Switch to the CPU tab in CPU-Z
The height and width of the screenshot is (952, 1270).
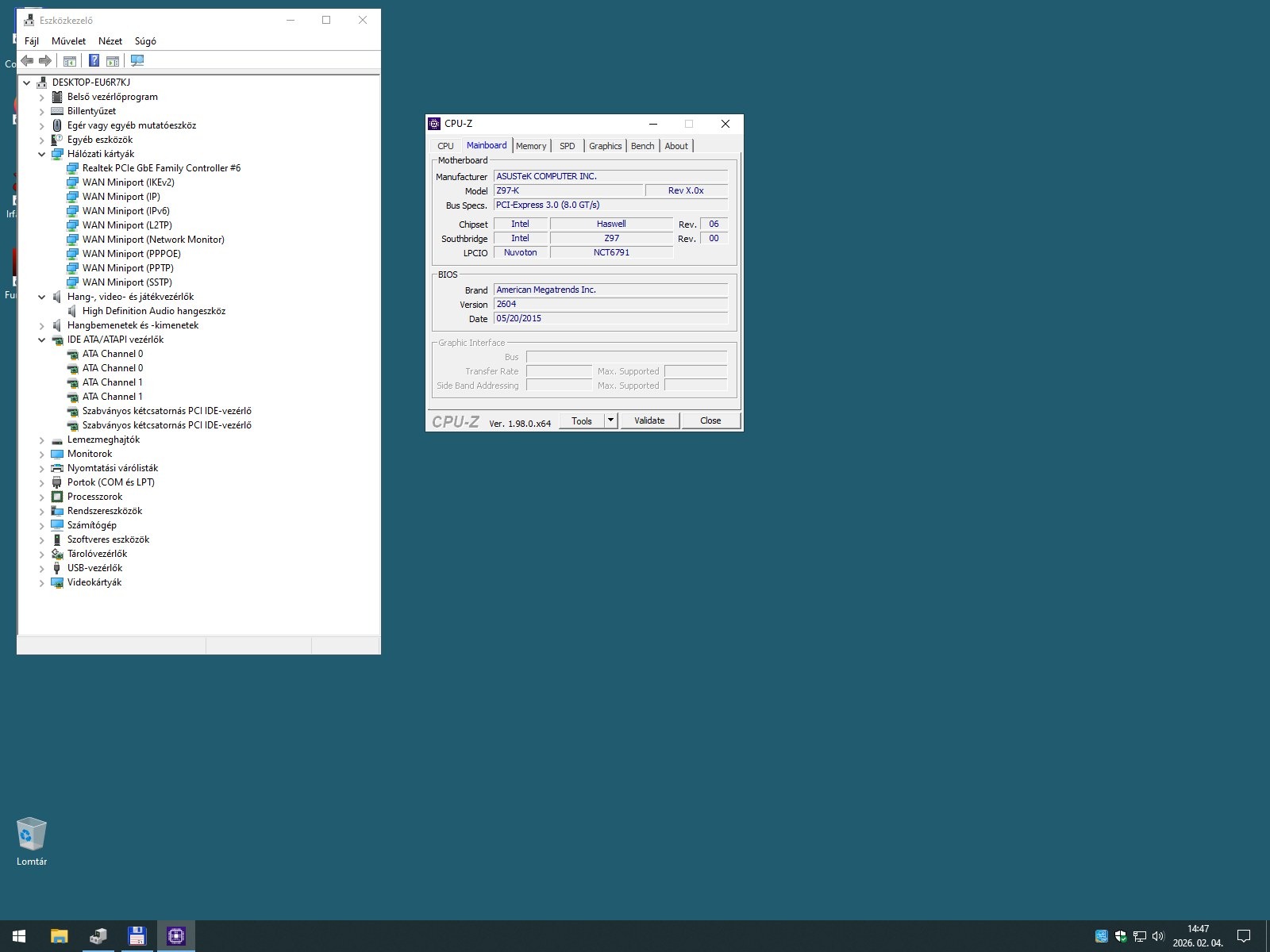(445, 146)
